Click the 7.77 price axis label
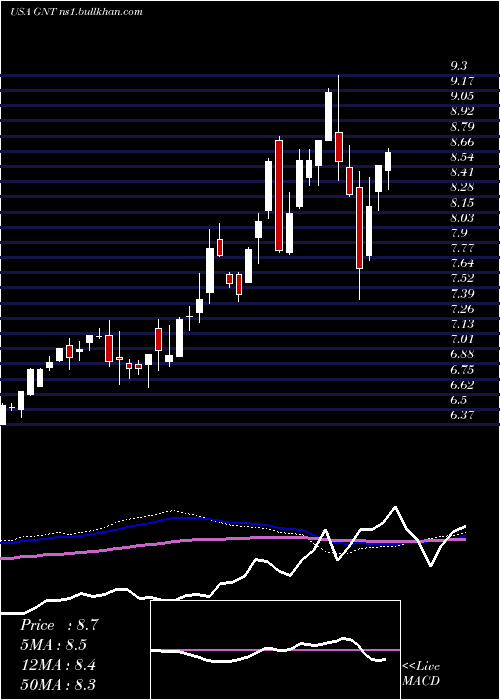The height and width of the screenshot is (700, 500). pos(462,248)
